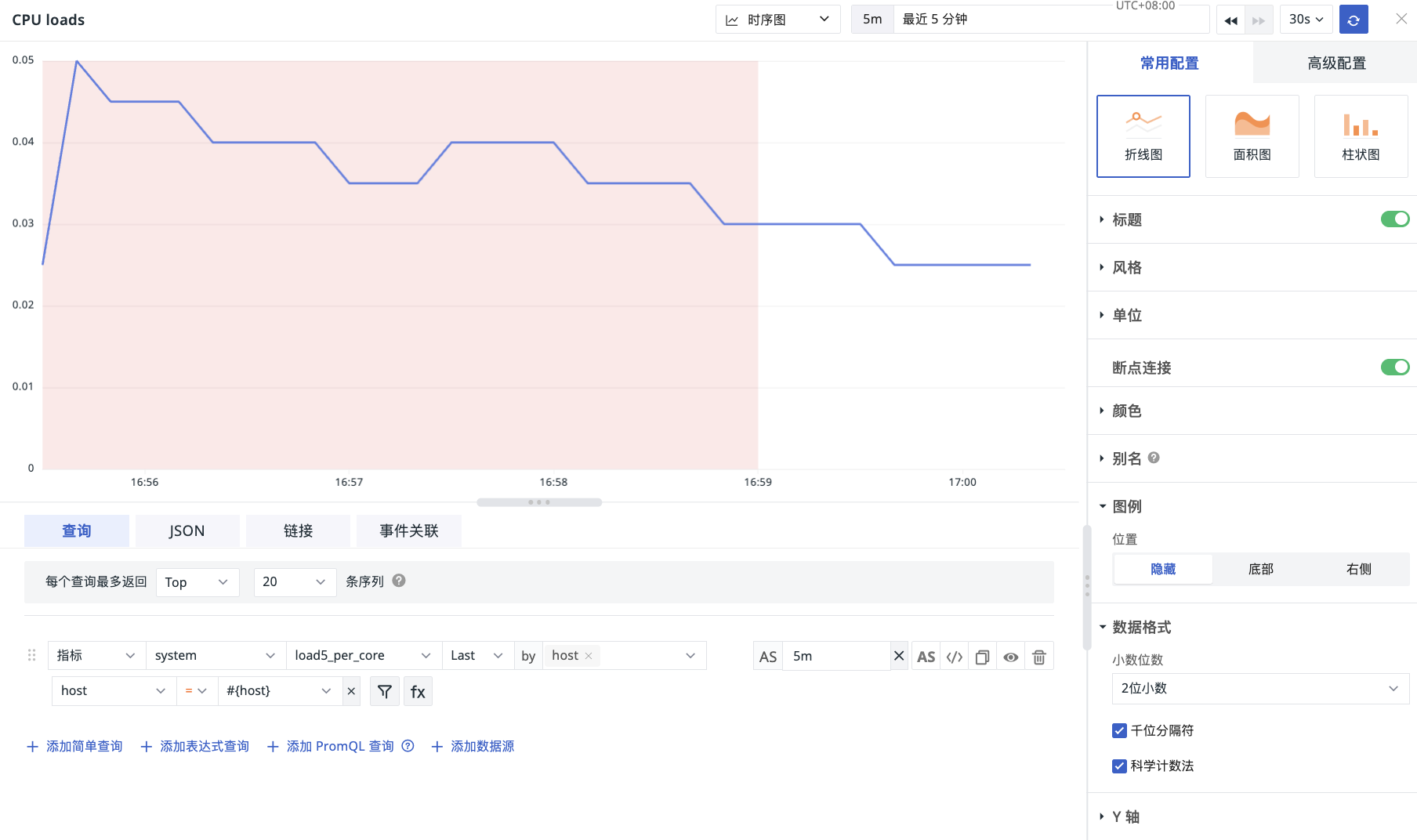Image resolution: width=1417 pixels, height=840 pixels.
Task: Switch to 高级配置 advanced settings tab
Action: [x=1335, y=63]
